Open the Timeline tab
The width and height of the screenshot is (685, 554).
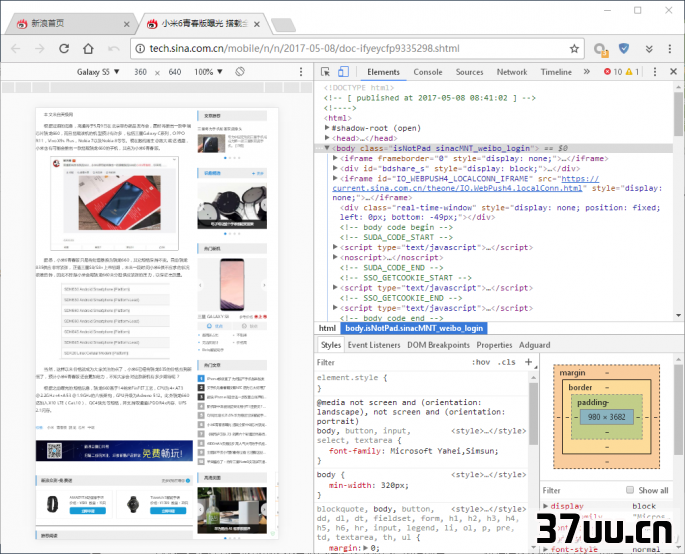click(x=556, y=72)
